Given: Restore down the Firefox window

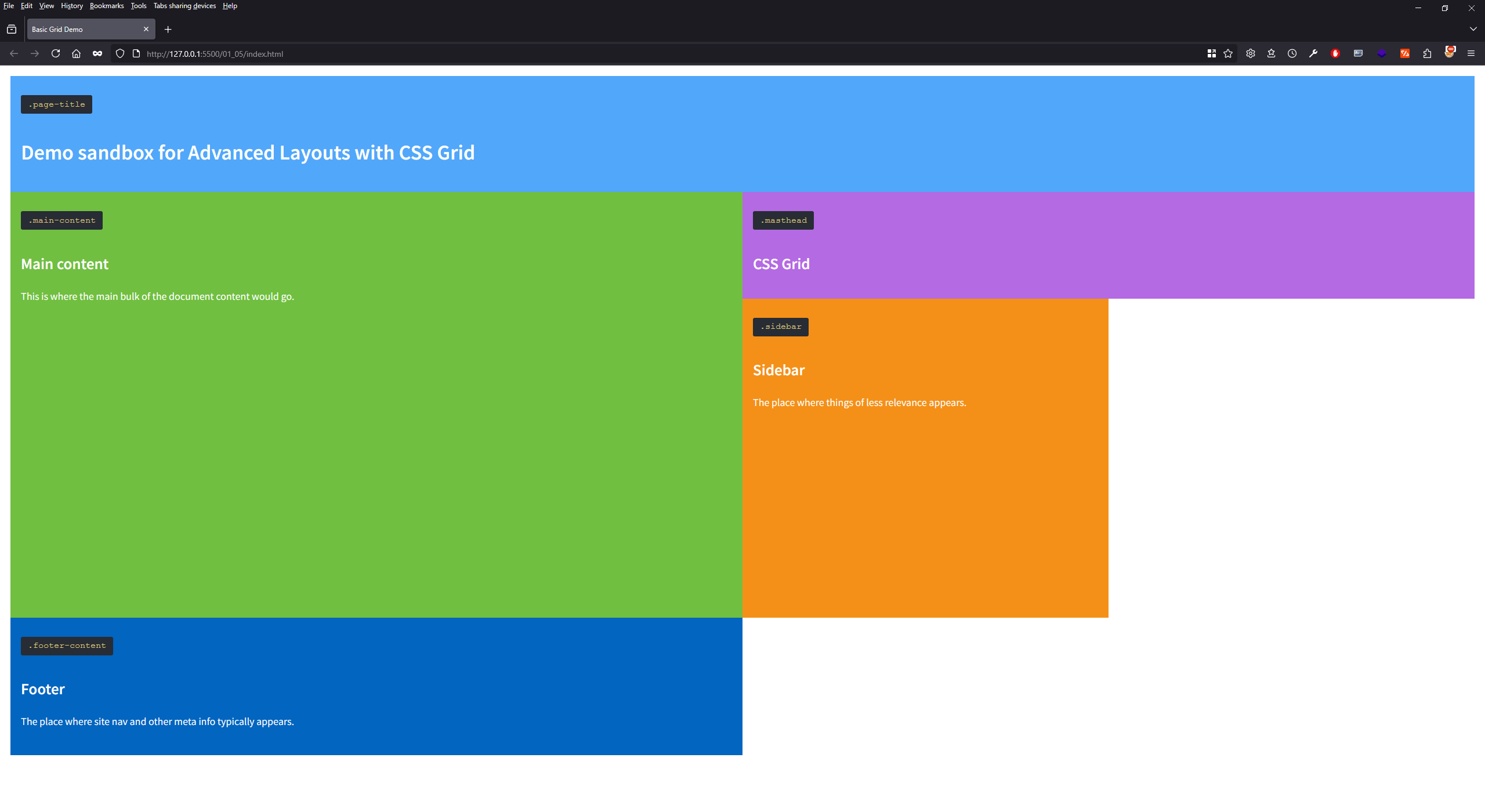Looking at the screenshot, I should pos(1445,8).
